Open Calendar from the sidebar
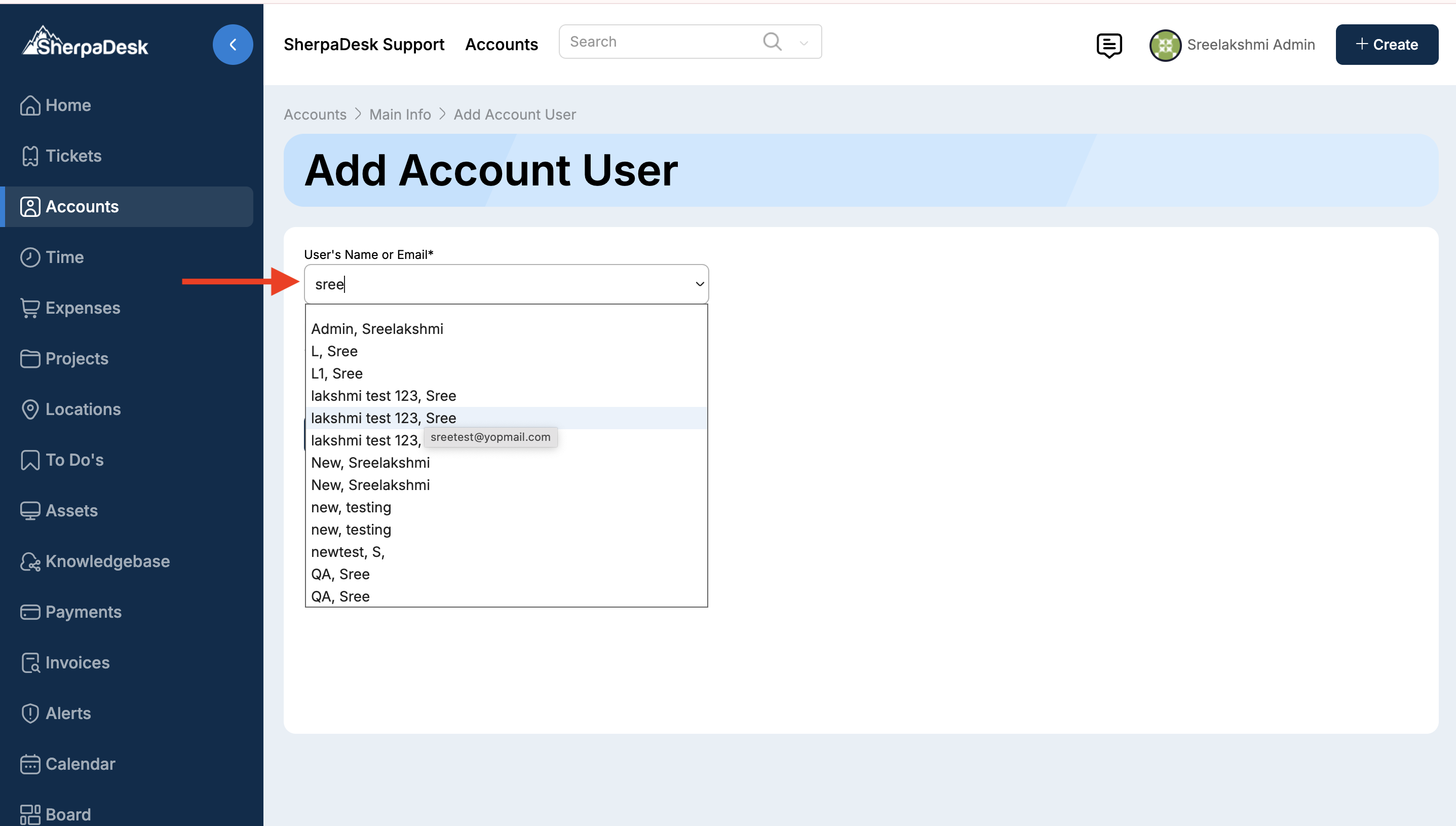 pyautogui.click(x=80, y=764)
